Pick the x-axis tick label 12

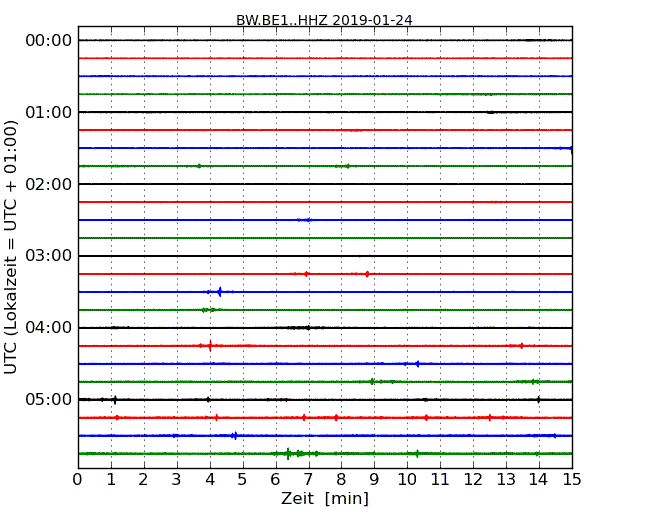pyautogui.click(x=473, y=480)
